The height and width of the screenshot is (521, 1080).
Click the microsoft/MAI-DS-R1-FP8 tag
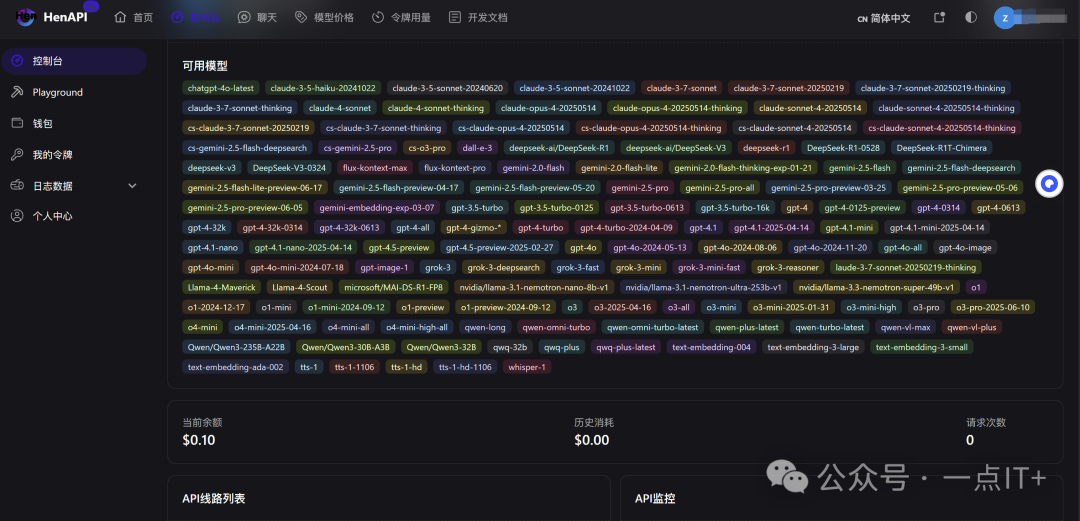[393, 287]
